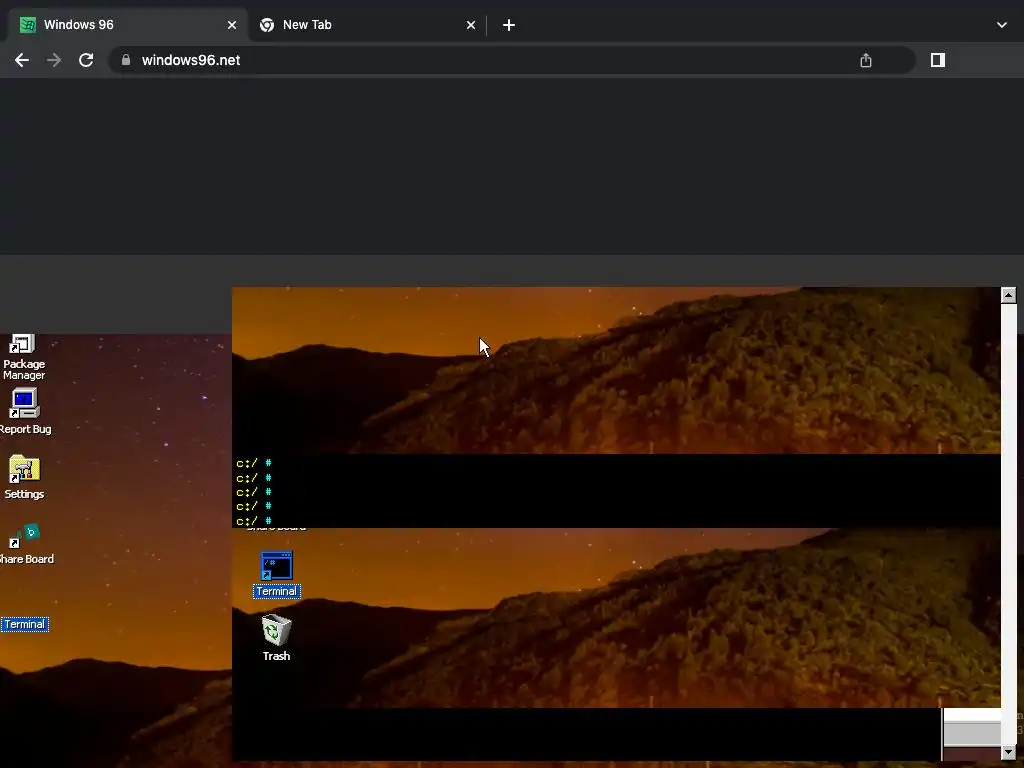The height and width of the screenshot is (768, 1024).
Task: Close the New Tab tab
Action: coord(471,25)
